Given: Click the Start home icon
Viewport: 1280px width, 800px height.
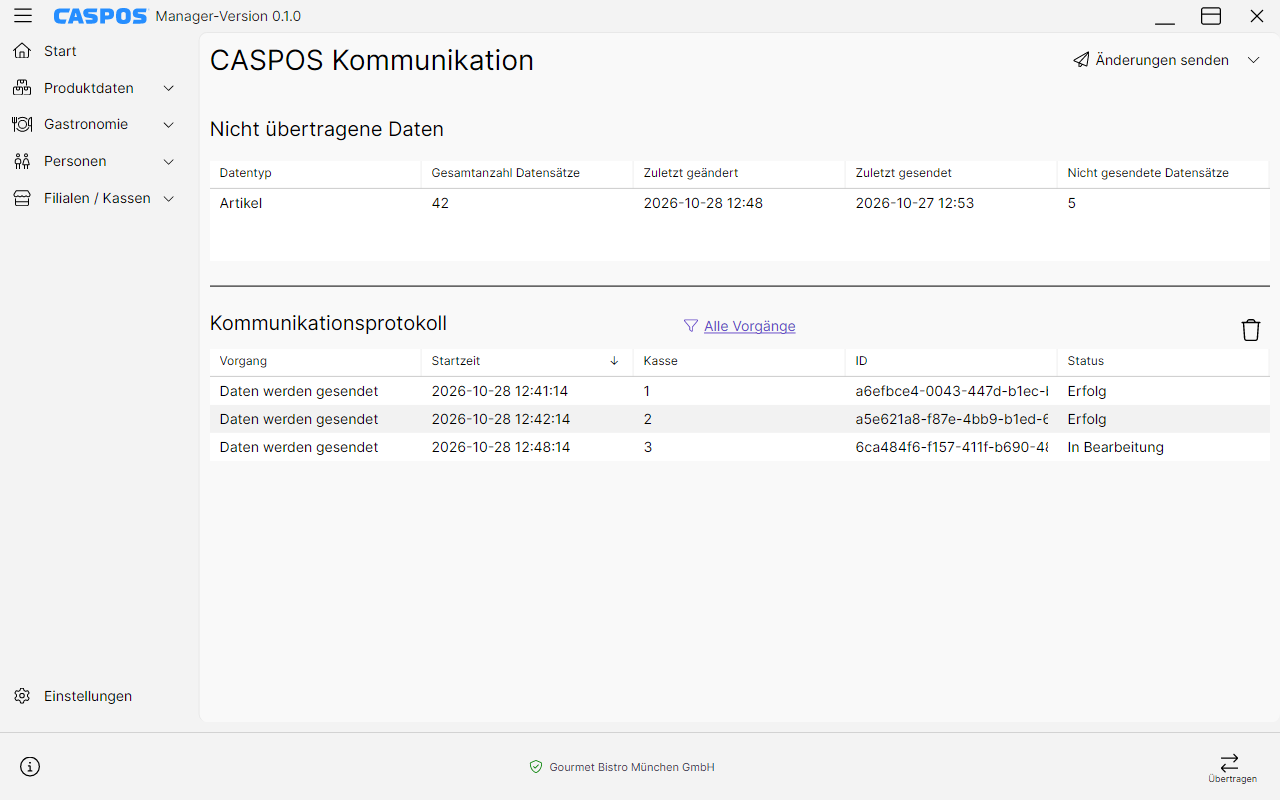Looking at the screenshot, I should coord(22,51).
